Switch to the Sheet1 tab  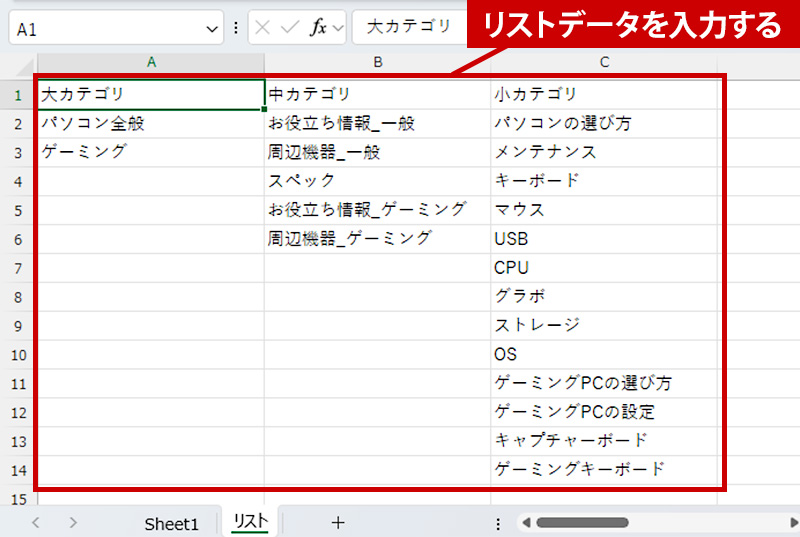(x=171, y=523)
